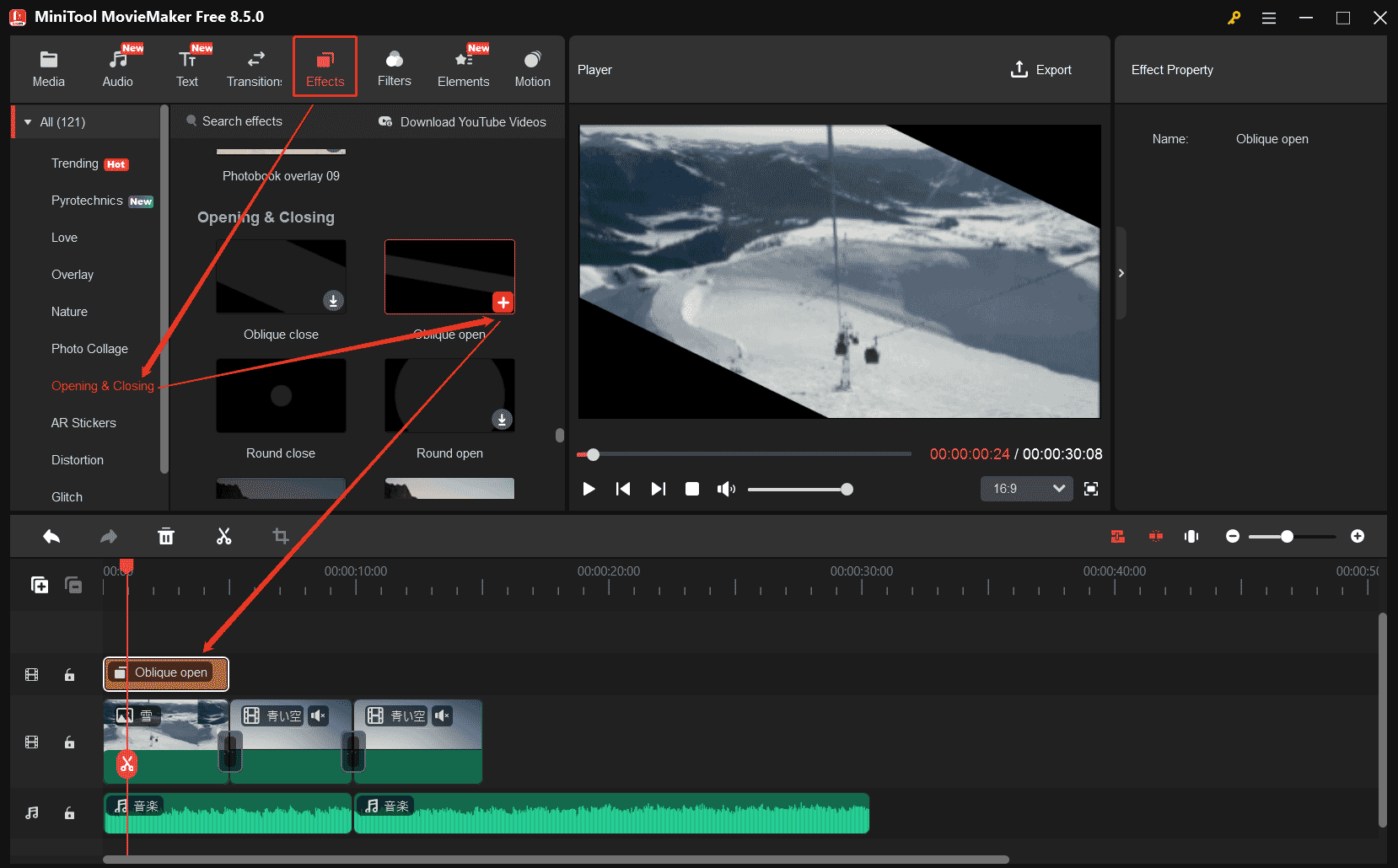Lock the top video effects track

[x=70, y=674]
